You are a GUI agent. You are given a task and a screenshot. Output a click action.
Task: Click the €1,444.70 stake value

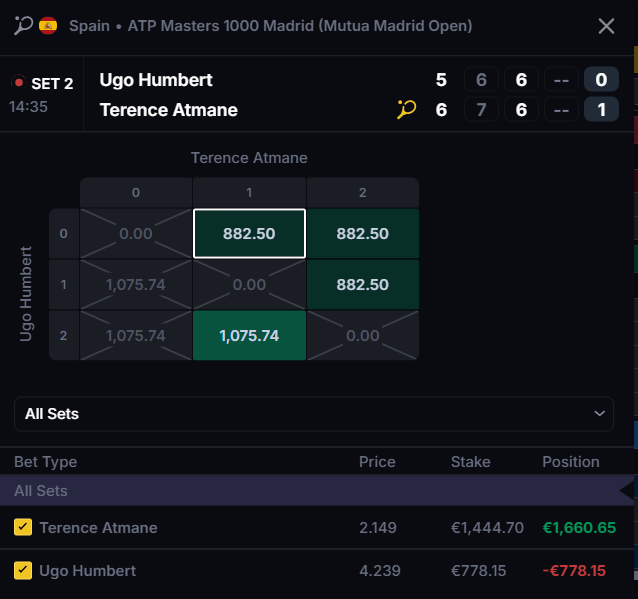(x=487, y=528)
